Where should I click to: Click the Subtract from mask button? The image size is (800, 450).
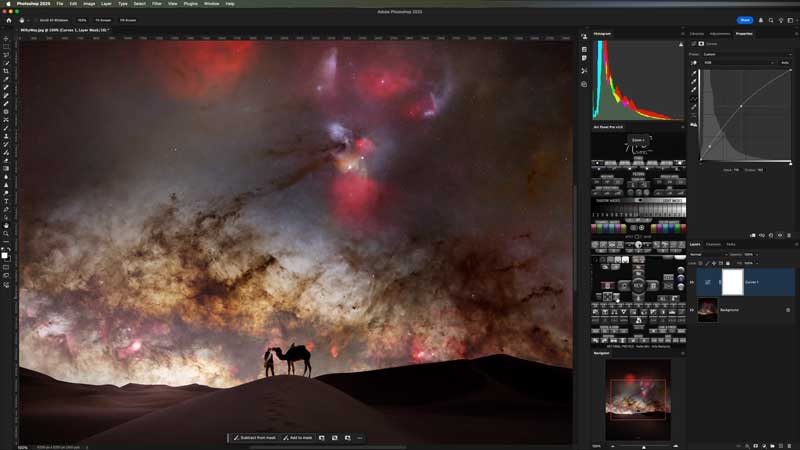tap(255, 438)
